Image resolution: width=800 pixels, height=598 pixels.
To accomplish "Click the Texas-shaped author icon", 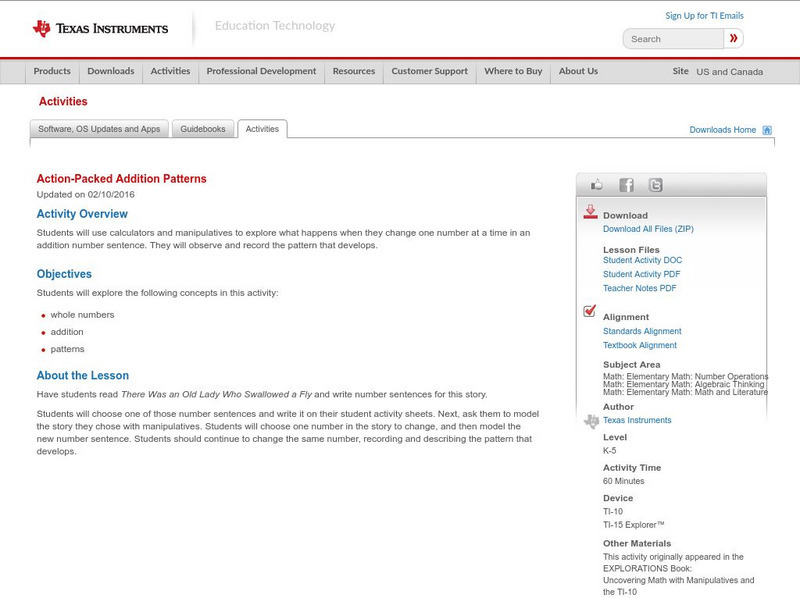I will tap(590, 419).
